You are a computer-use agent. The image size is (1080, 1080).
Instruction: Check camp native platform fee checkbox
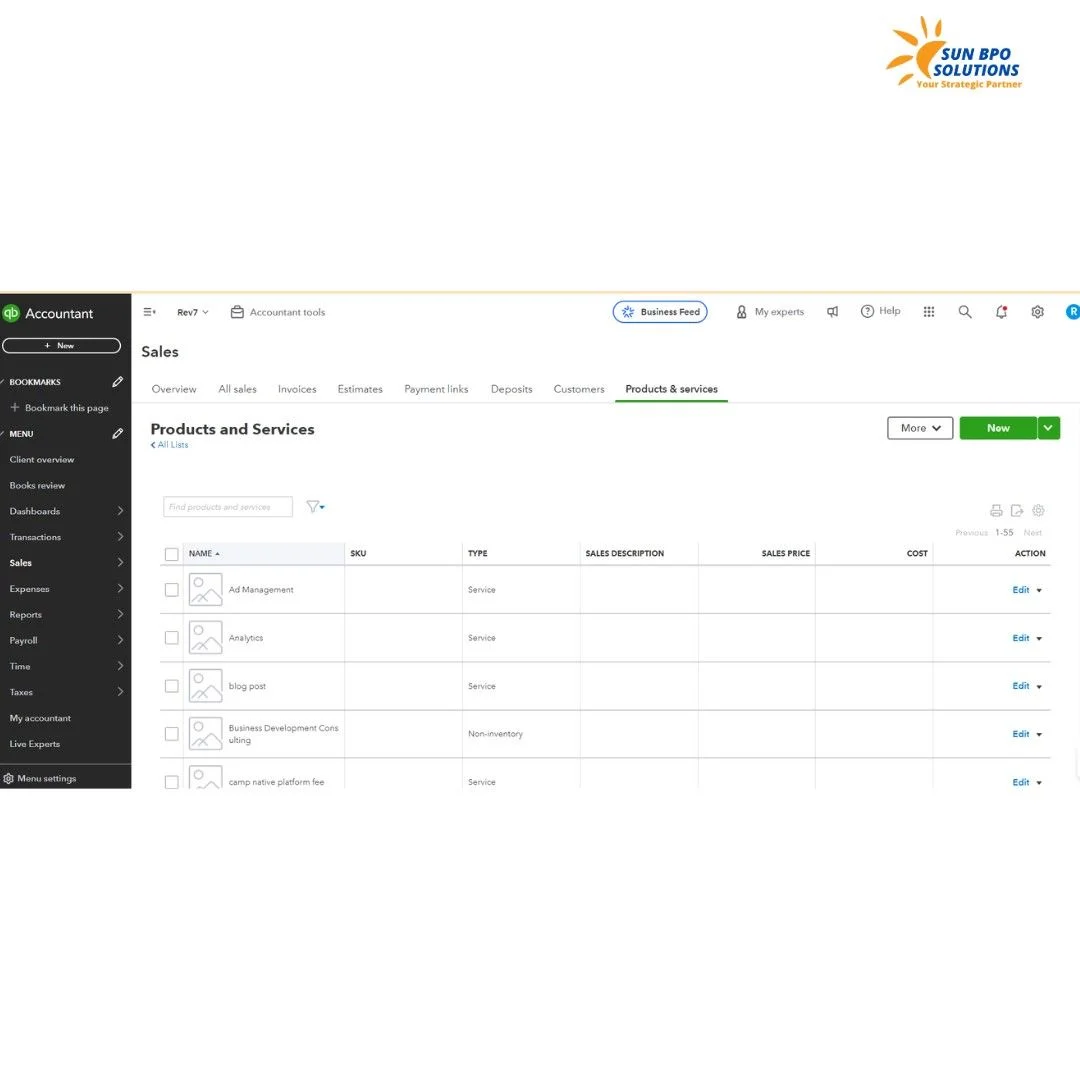(172, 782)
